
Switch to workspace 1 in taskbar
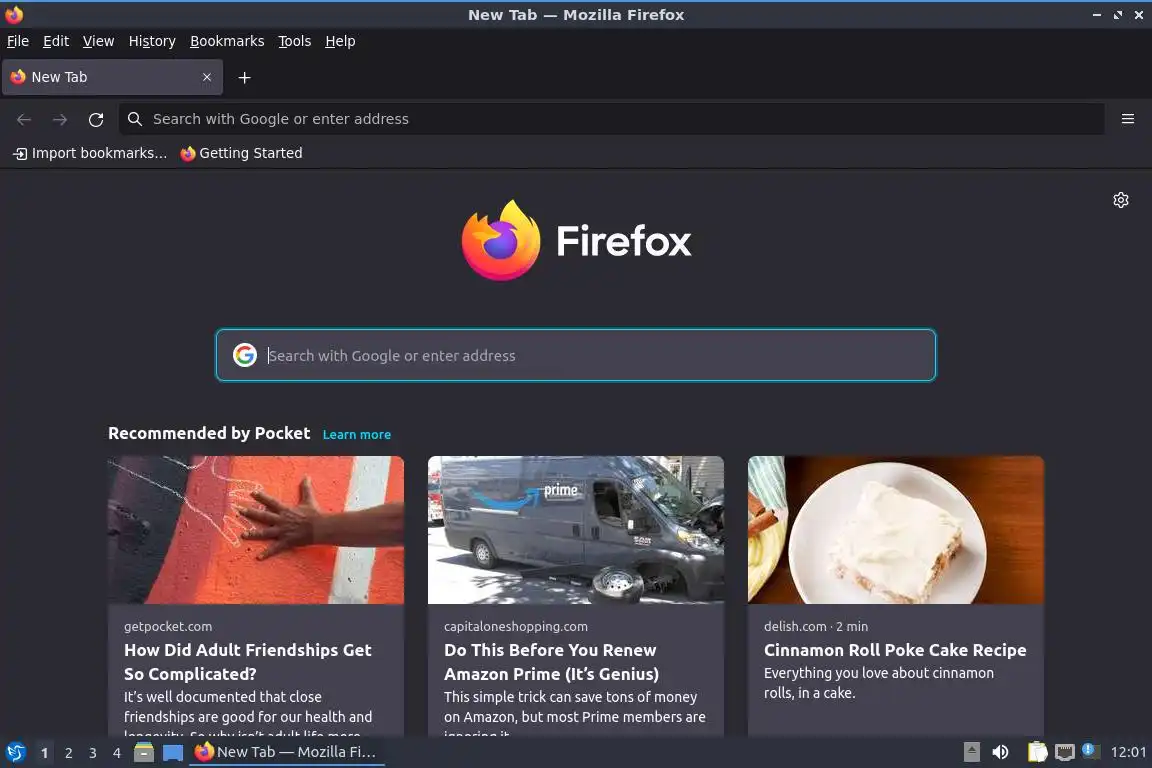coord(44,753)
